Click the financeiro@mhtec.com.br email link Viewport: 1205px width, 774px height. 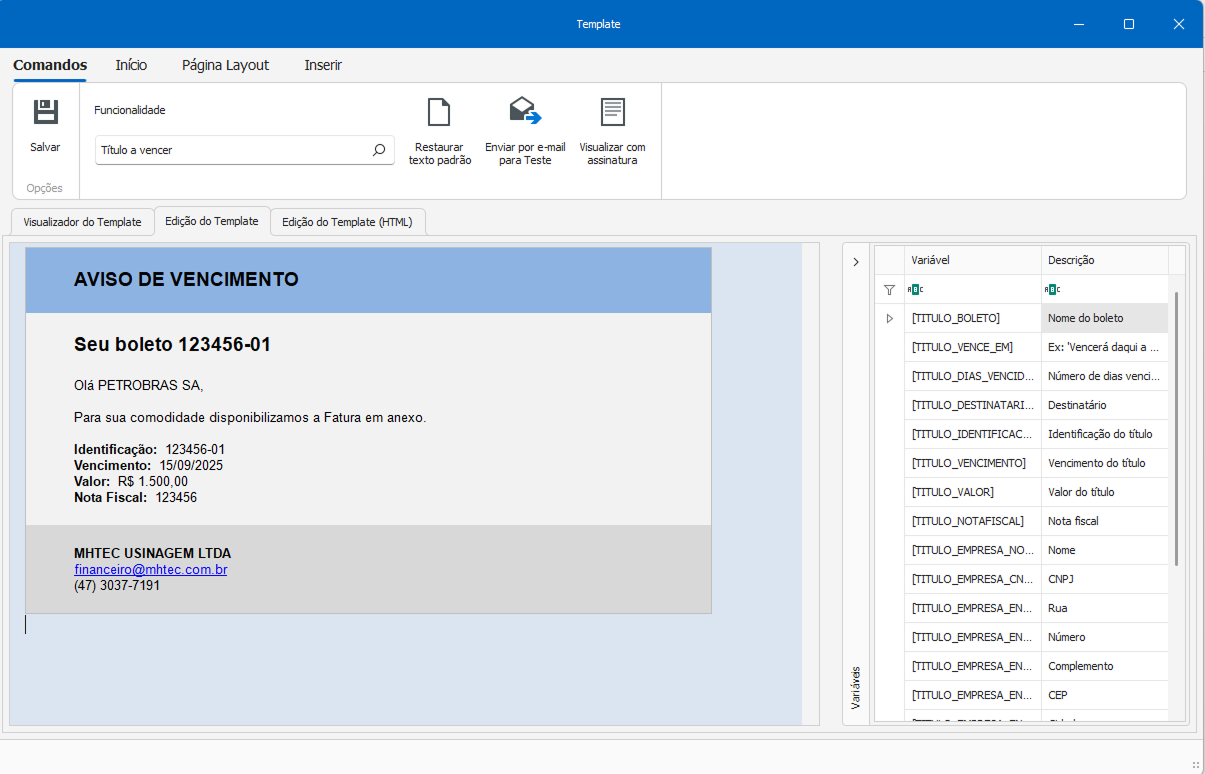click(x=151, y=570)
